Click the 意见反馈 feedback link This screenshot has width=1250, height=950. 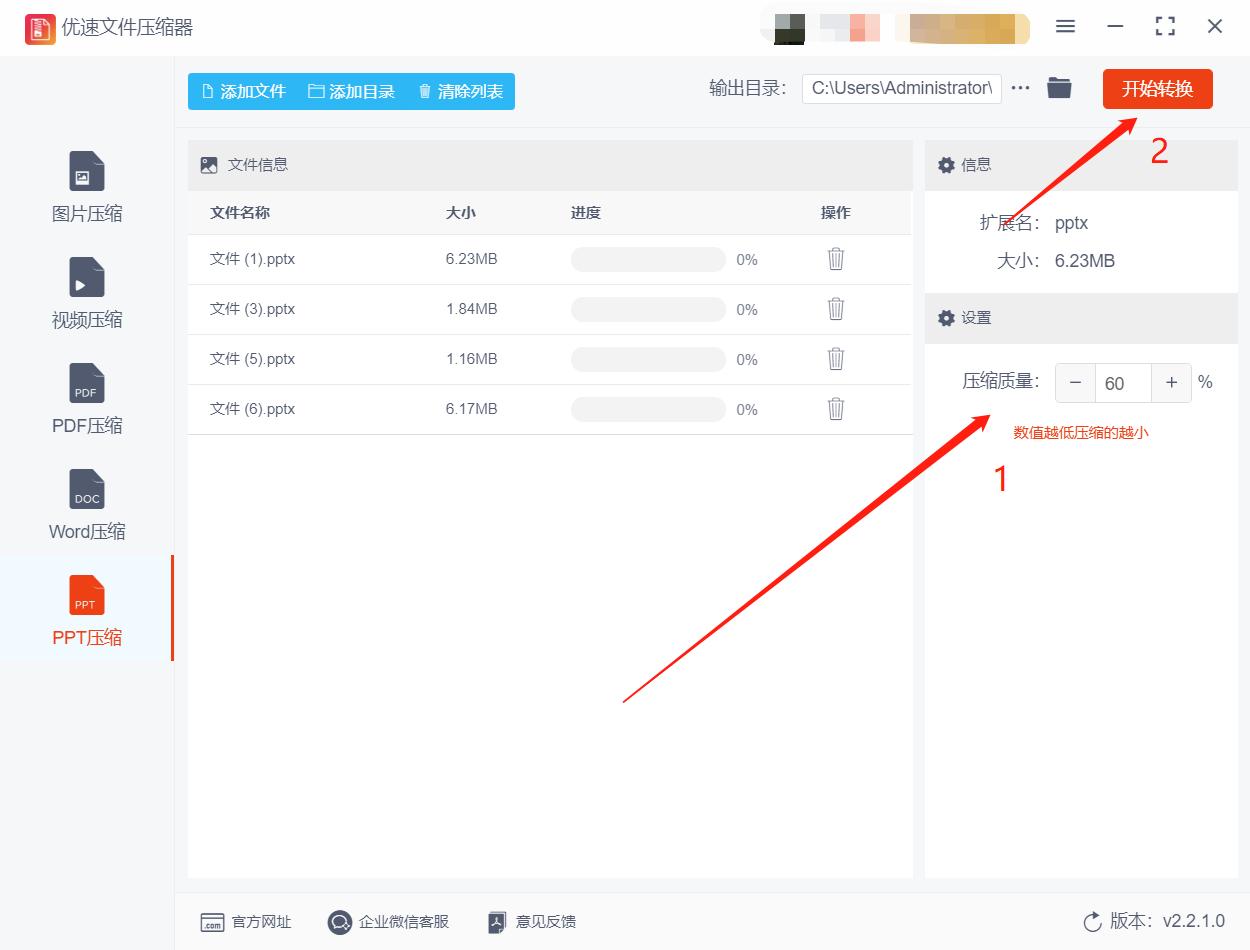pyautogui.click(x=530, y=922)
